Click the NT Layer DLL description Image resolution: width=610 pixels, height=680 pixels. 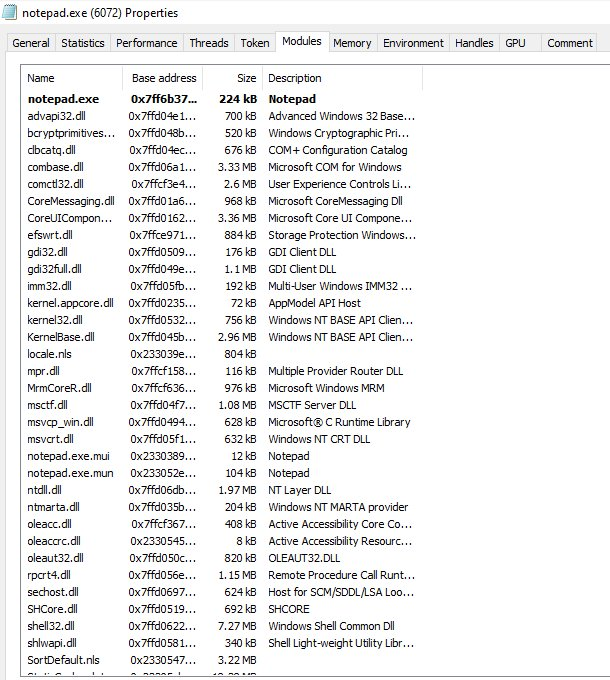pos(300,490)
